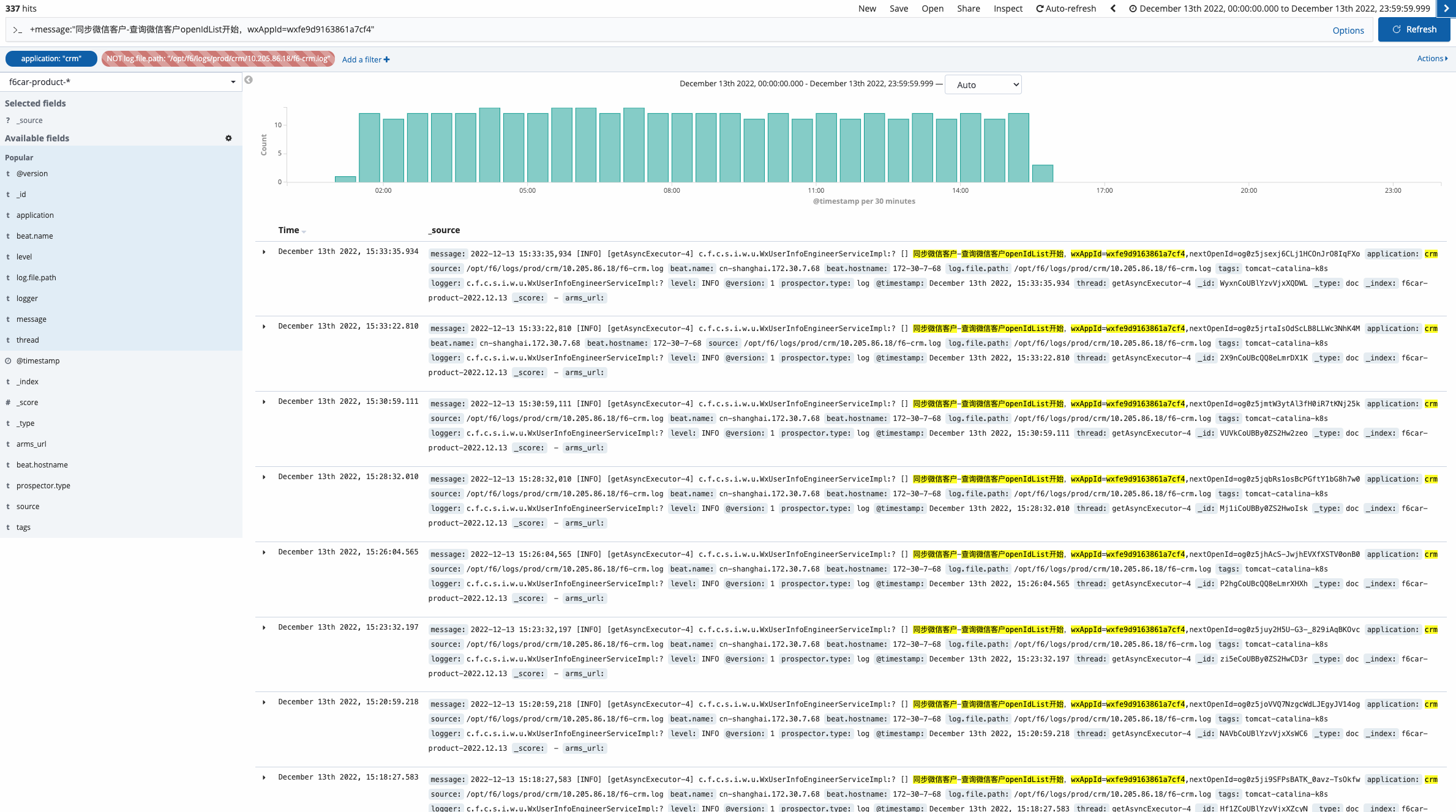The height and width of the screenshot is (812, 1456).
Task: Go to previous time range arrow
Action: 1113,9
